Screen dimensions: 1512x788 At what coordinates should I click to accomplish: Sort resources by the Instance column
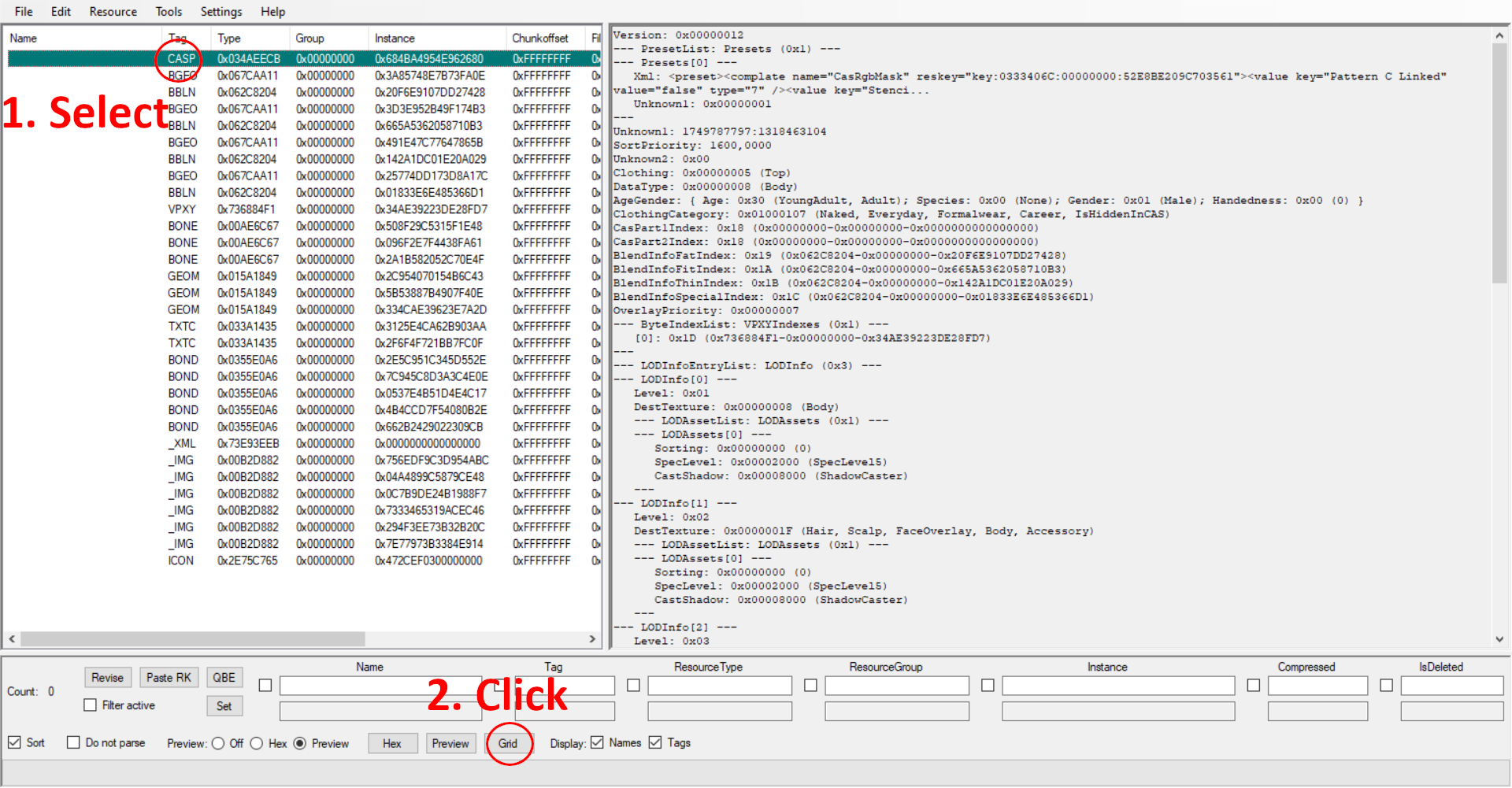tap(394, 37)
